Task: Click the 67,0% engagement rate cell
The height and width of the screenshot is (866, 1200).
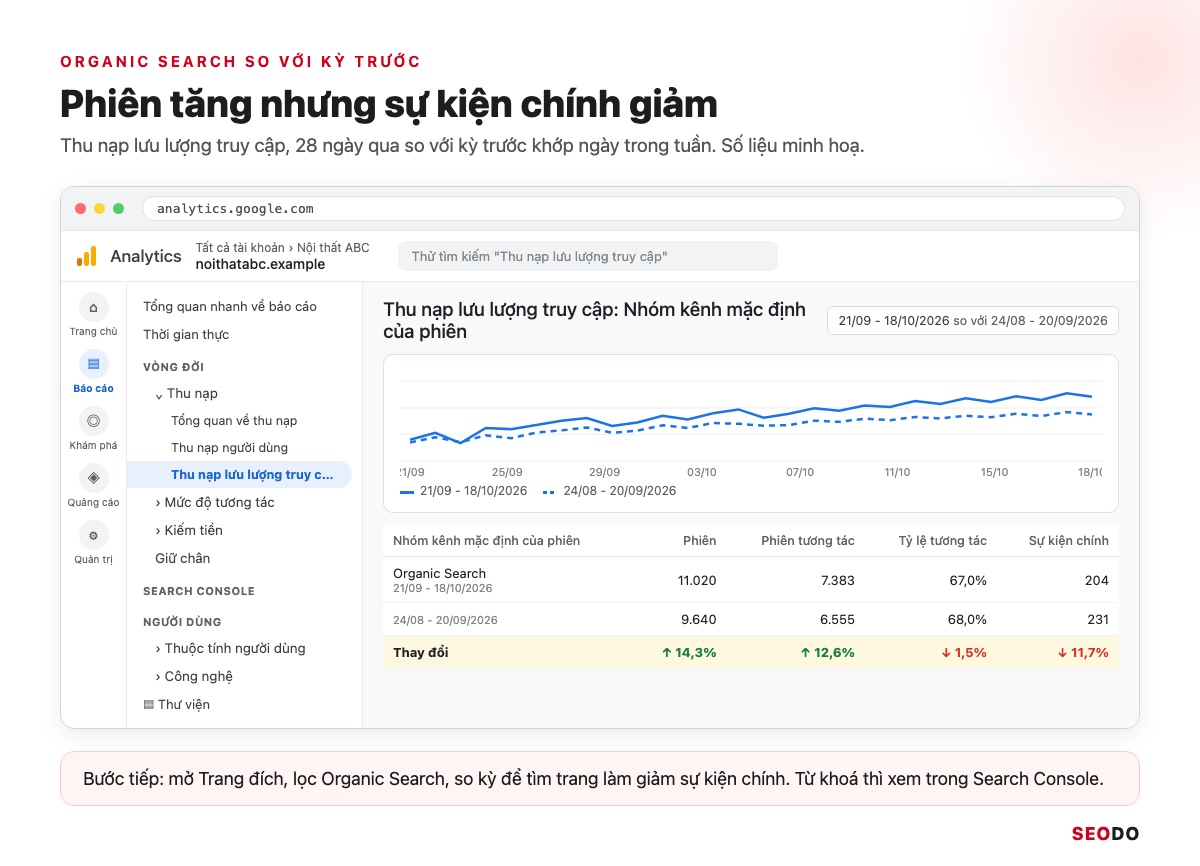Action: (967, 580)
